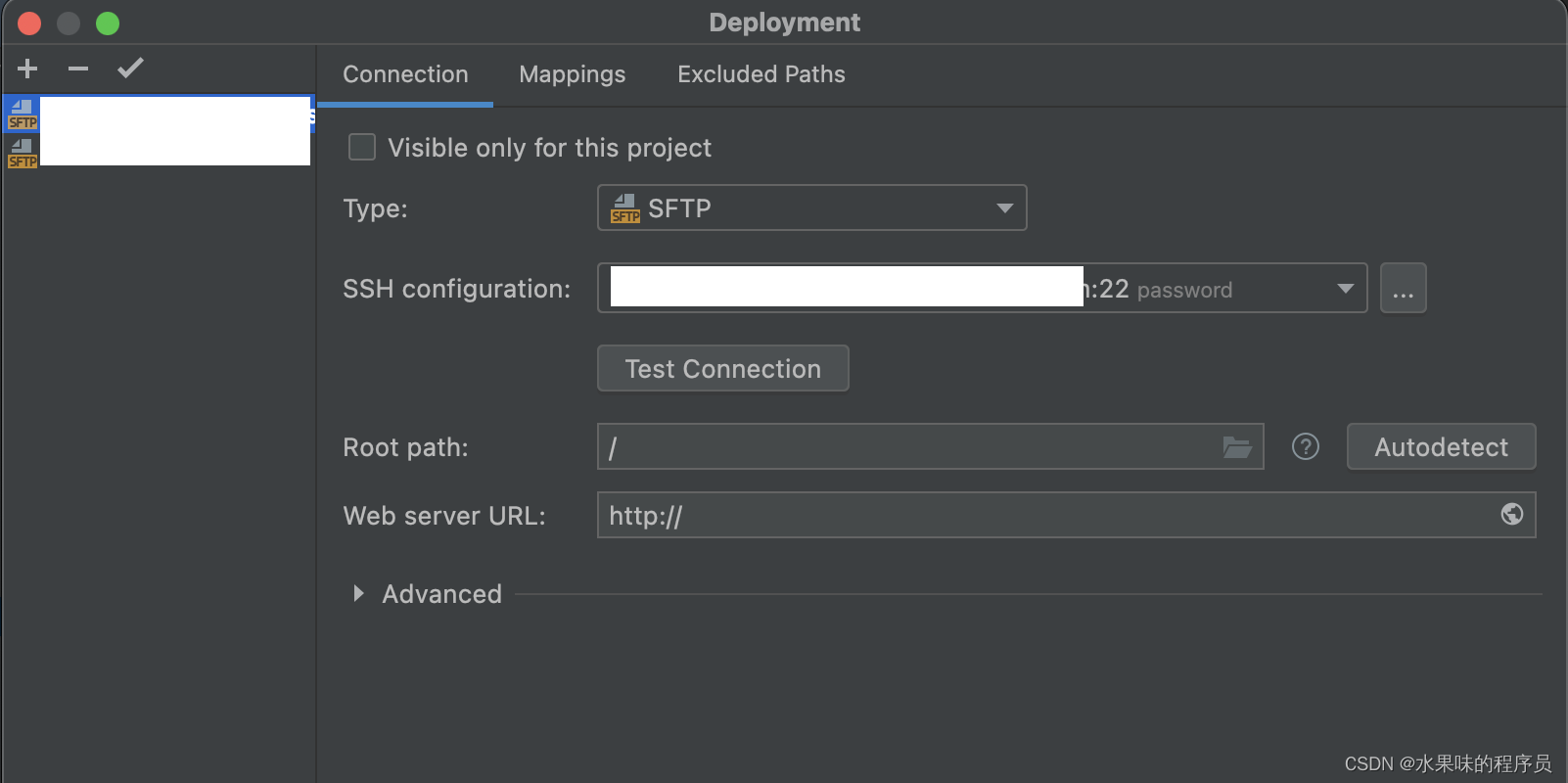Click the Autodetect button
Screen dimensions: 1568x783
pyautogui.click(x=1441, y=446)
